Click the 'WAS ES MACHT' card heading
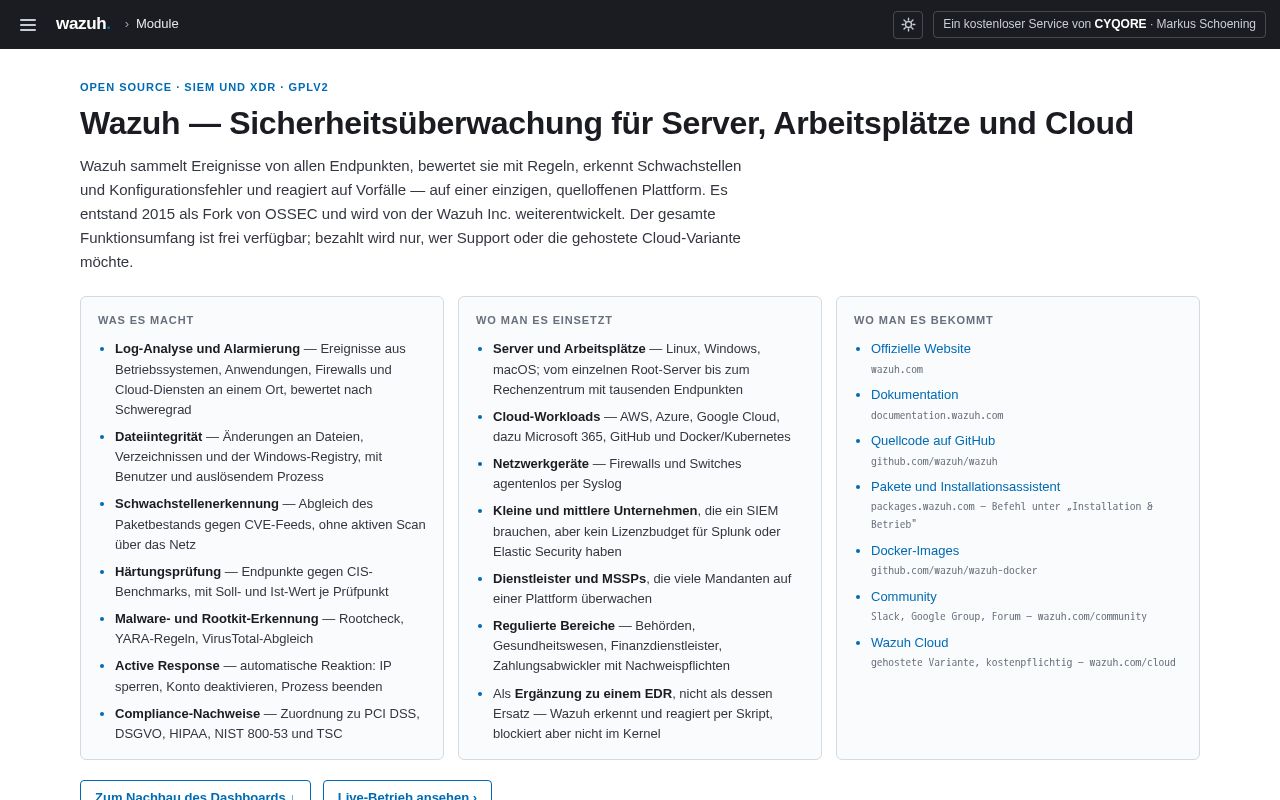The height and width of the screenshot is (800, 1280). point(146,320)
